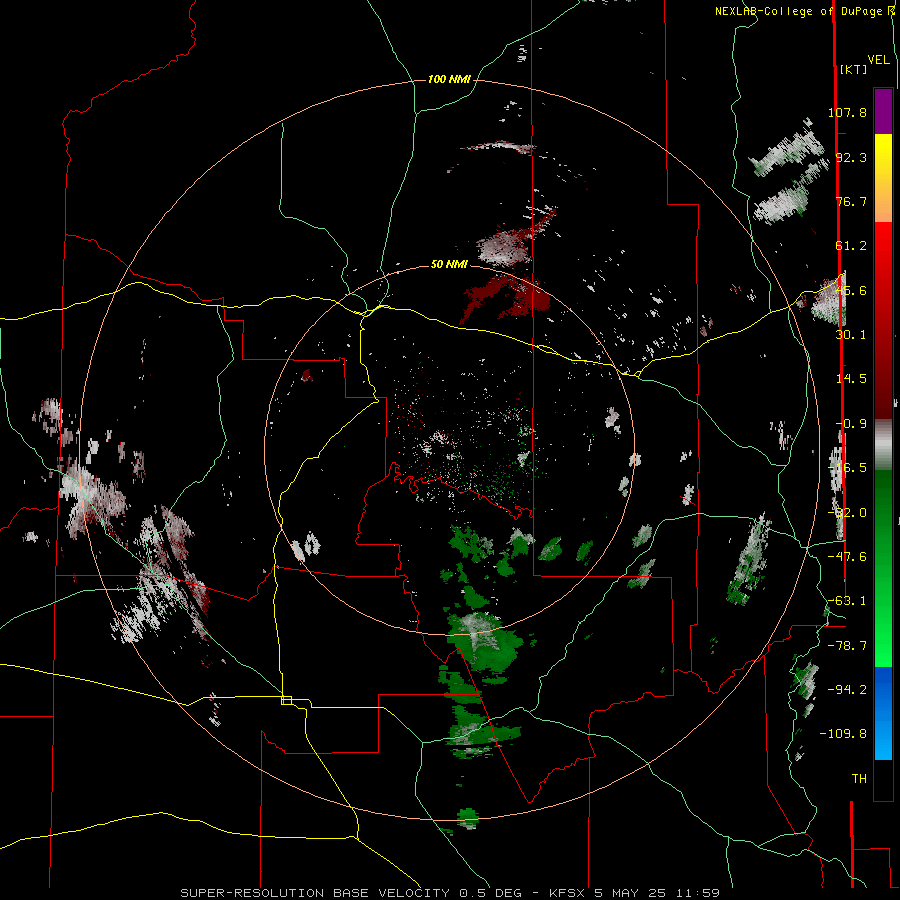
Task: Click the 100 NMI range ring label
Action: 449,79
